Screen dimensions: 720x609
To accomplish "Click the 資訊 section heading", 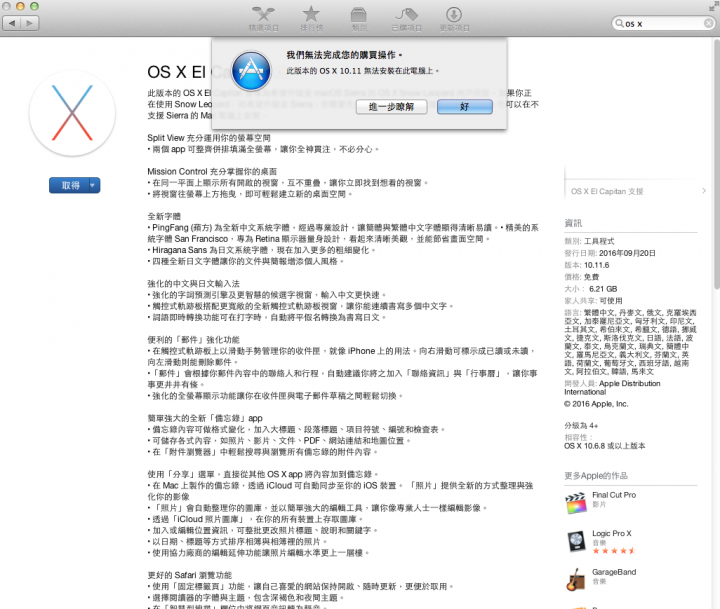I will pos(573,223).
